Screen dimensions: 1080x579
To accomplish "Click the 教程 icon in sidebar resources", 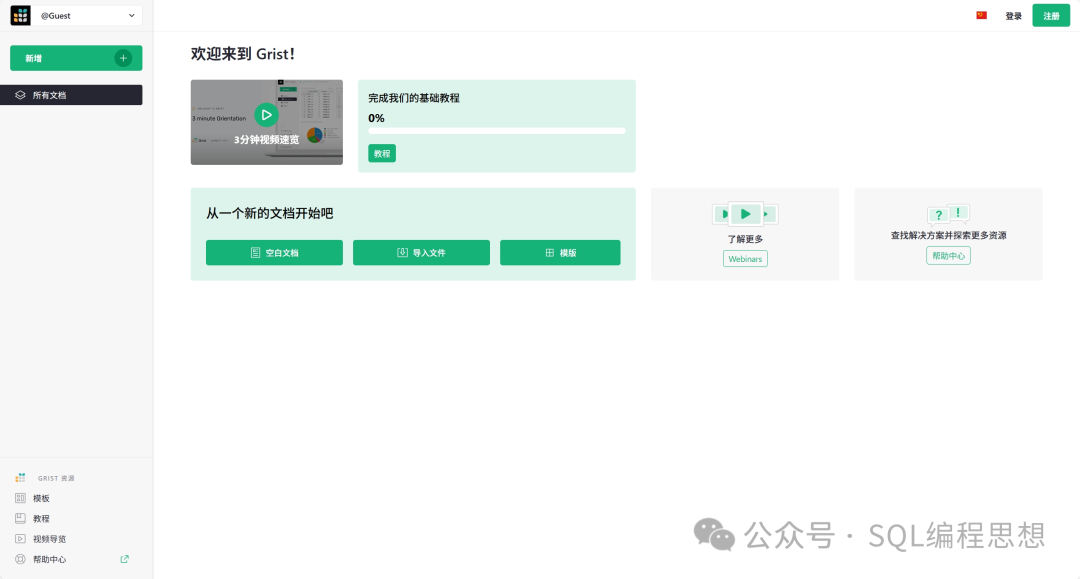I will 20,518.
